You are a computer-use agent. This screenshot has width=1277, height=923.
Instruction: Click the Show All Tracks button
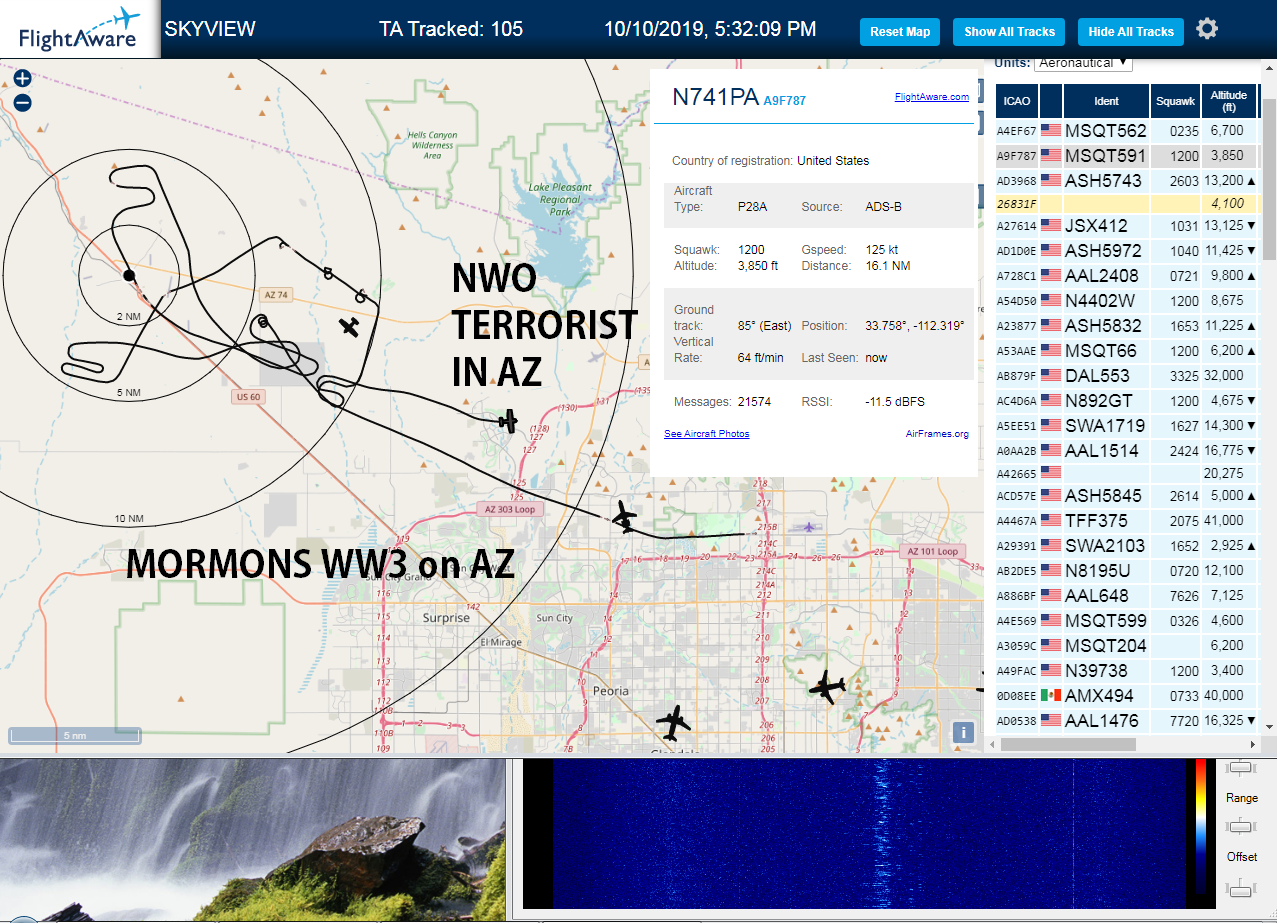click(x=1009, y=32)
